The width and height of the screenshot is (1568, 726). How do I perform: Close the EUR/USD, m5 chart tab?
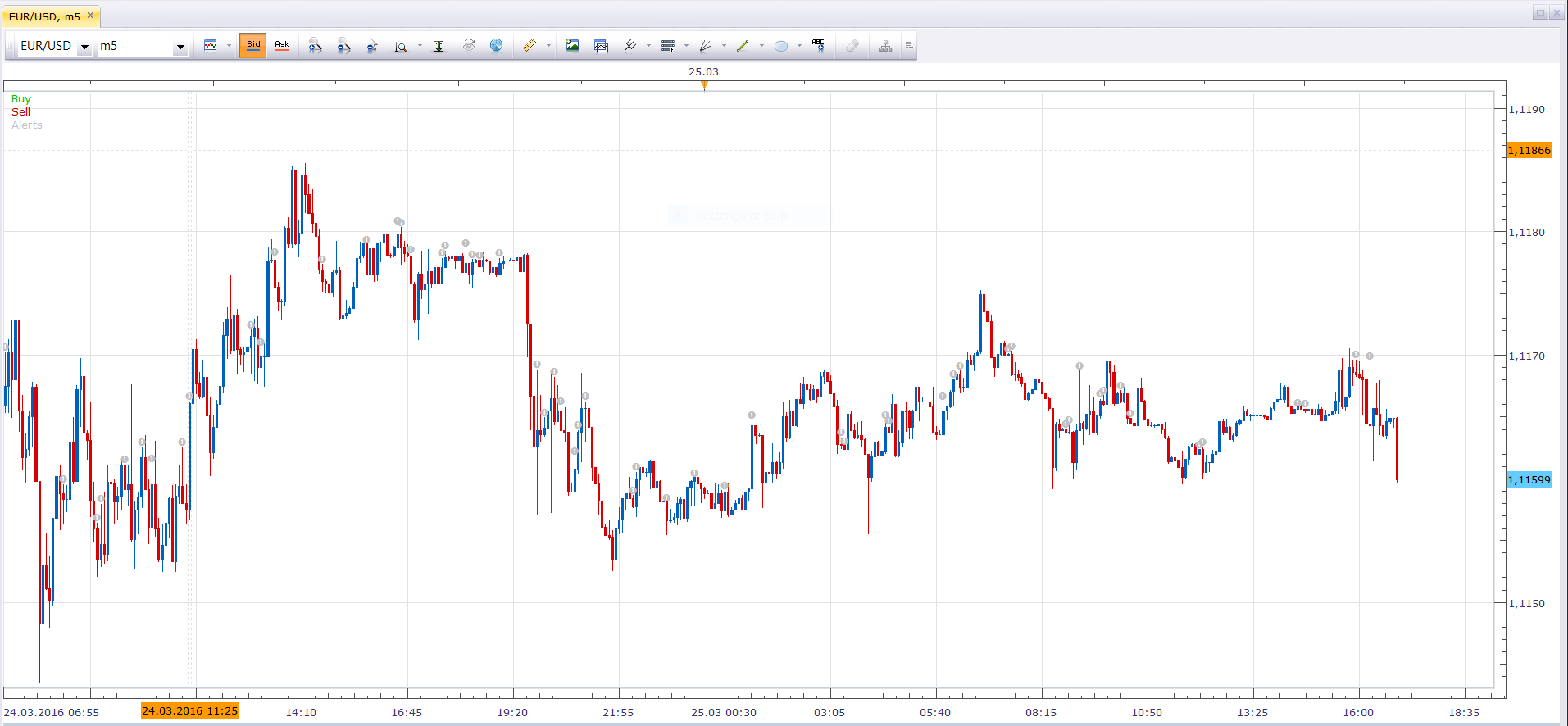point(91,16)
